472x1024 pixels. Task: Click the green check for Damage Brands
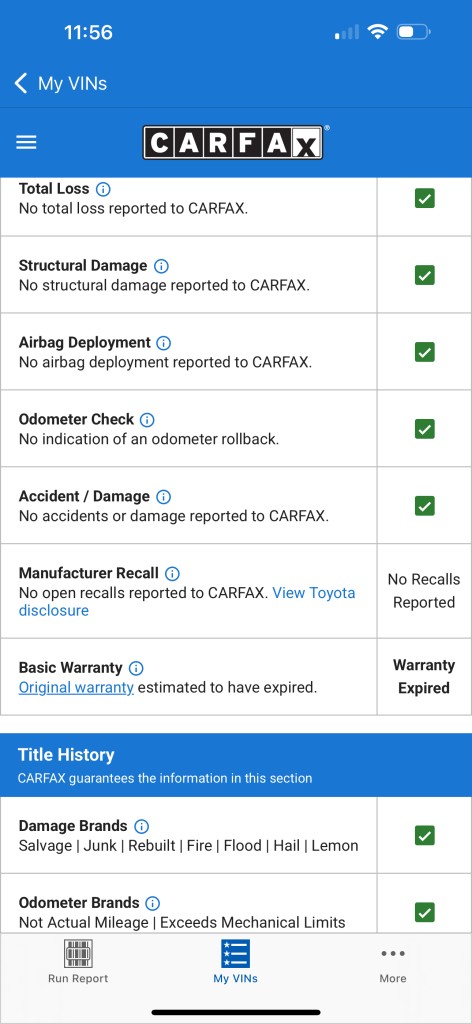pos(424,835)
